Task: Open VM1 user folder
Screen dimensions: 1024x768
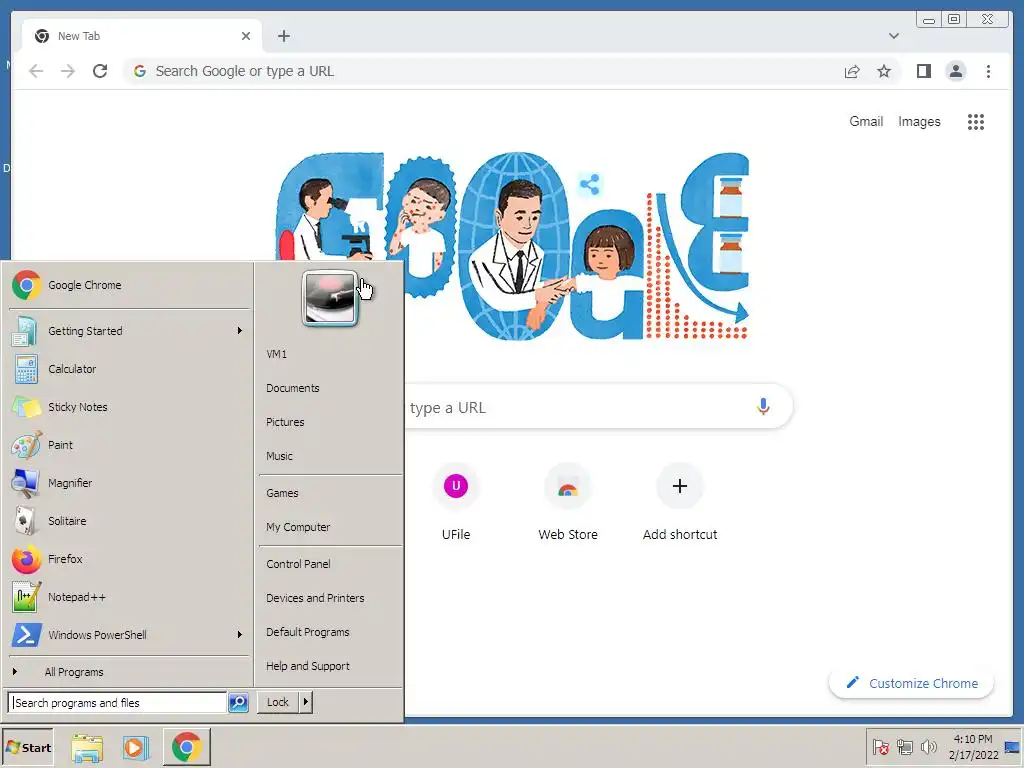Action: point(330,354)
